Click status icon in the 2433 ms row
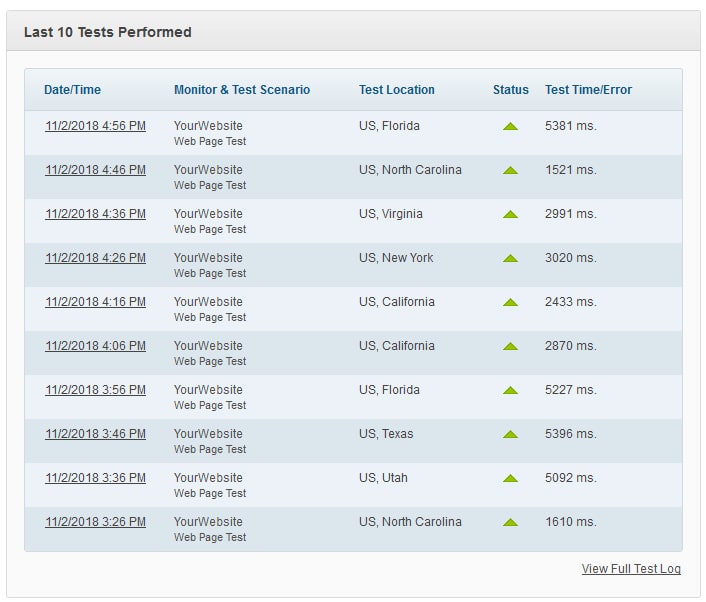The image size is (706, 602). [510, 303]
